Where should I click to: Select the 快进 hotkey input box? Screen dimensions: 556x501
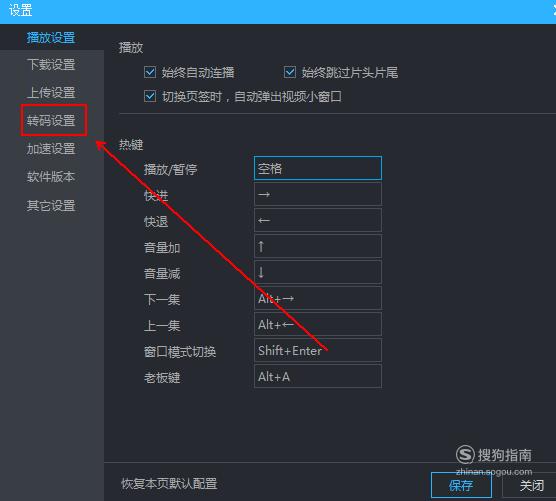[318, 194]
